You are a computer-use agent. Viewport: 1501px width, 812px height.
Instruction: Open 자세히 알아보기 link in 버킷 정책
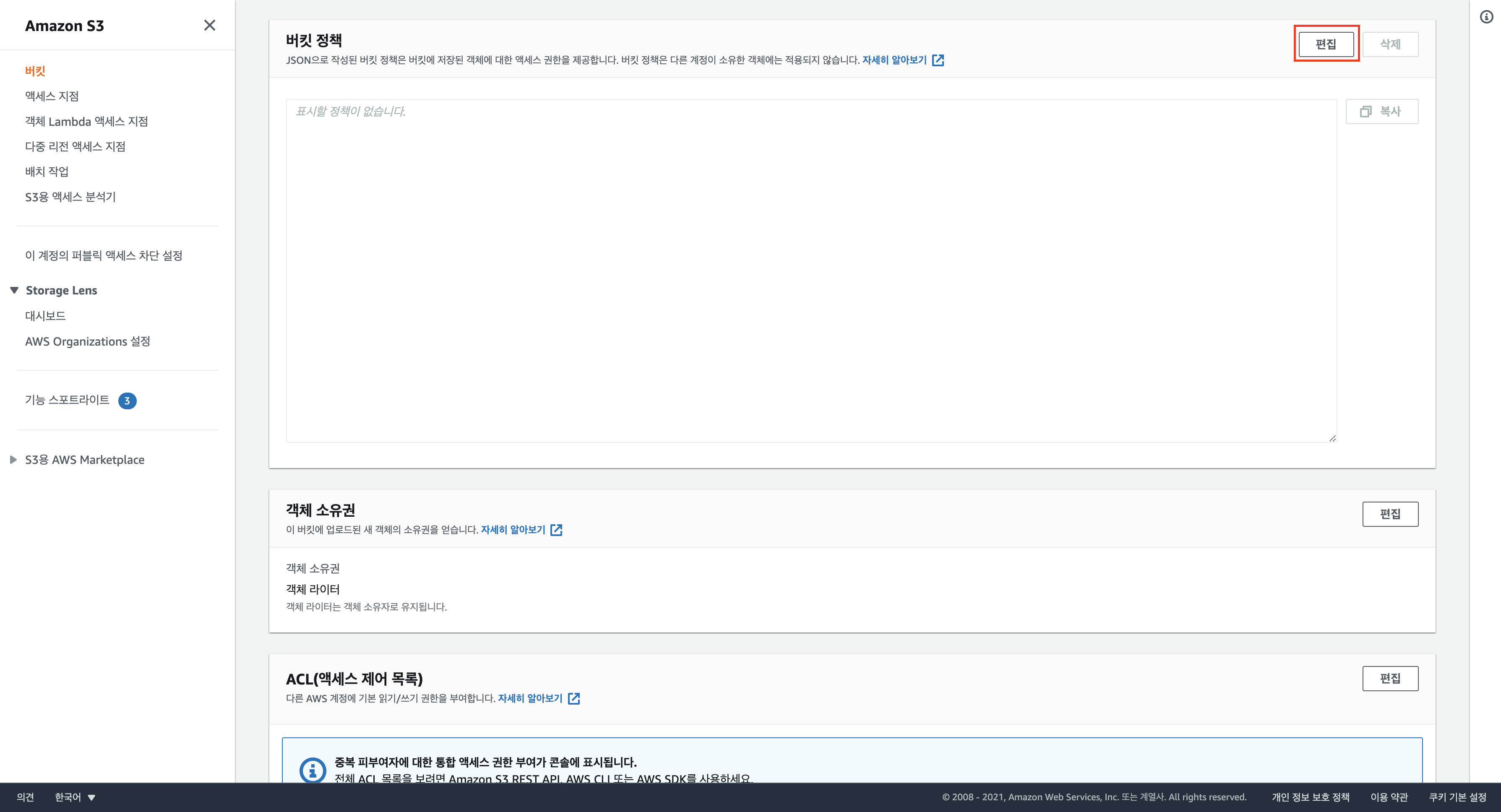[894, 60]
